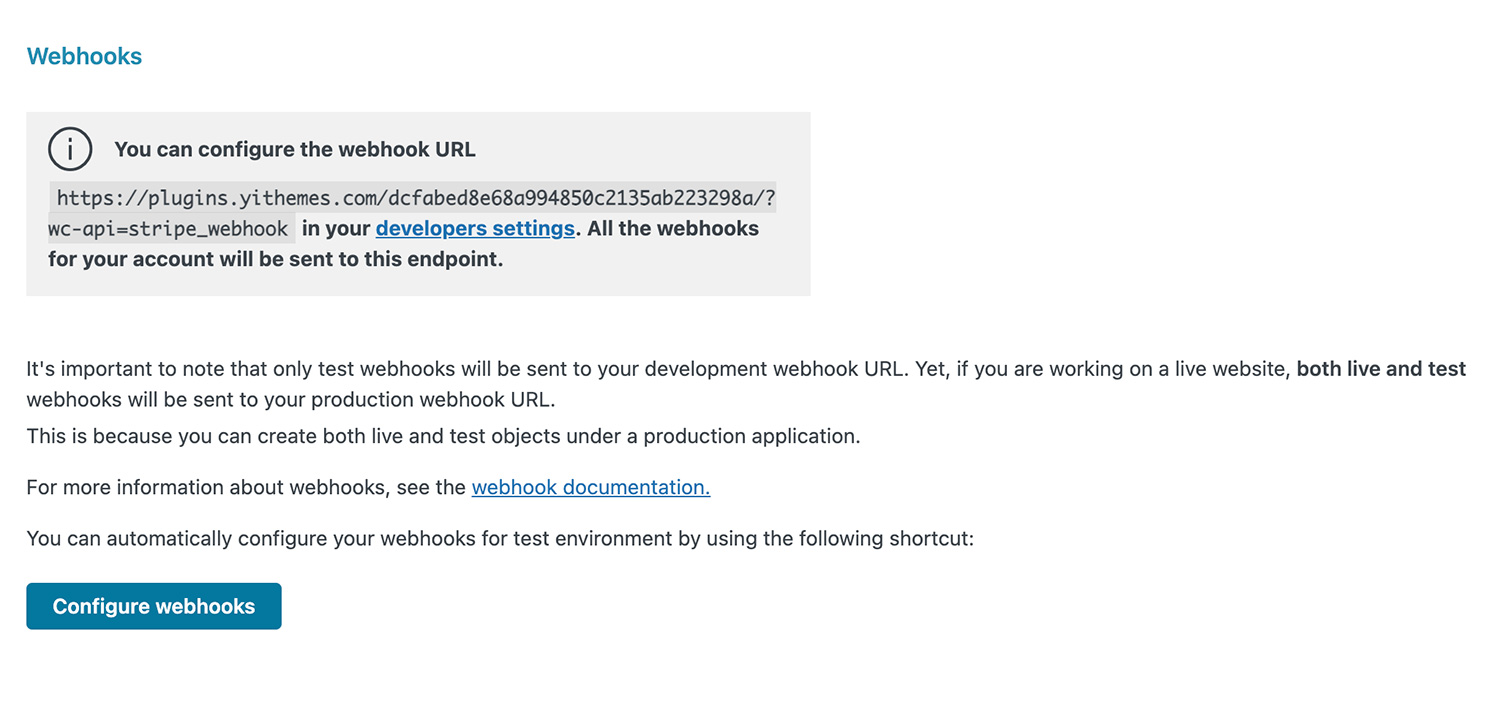The width and height of the screenshot is (1500, 702).
Task: Click the 'in your' text before developers settings
Action: [336, 228]
